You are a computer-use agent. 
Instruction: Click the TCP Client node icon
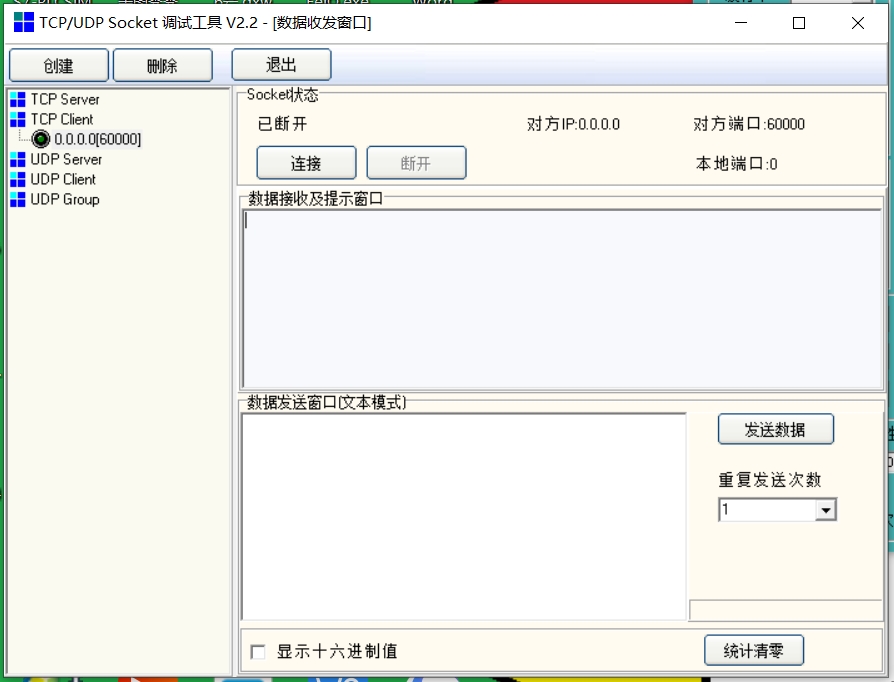tap(18, 120)
